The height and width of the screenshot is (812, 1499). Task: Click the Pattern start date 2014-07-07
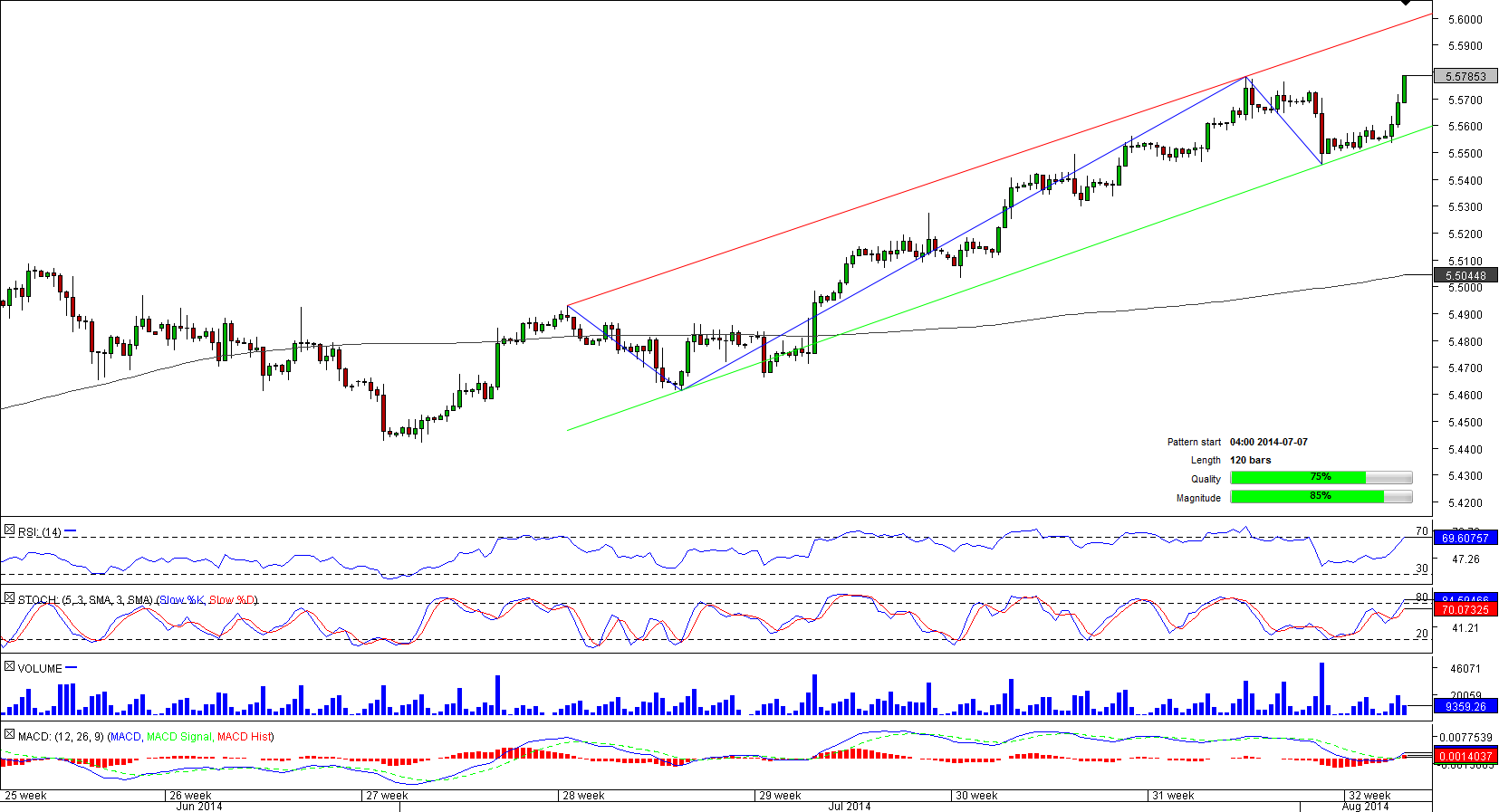point(1269,443)
